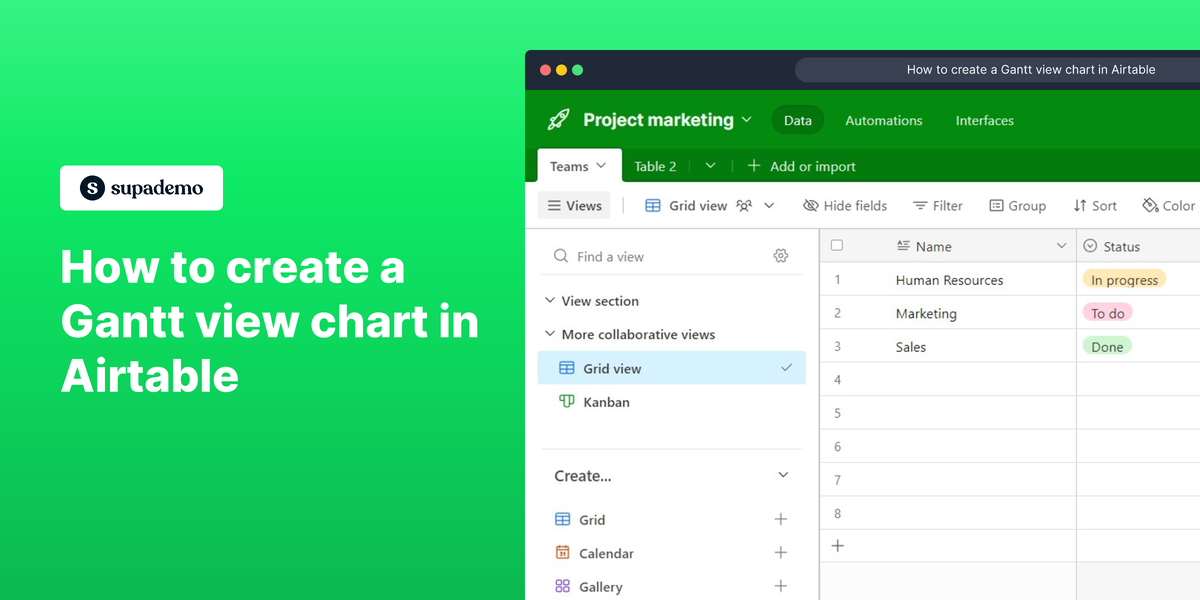Open the Sort menu

1095,205
